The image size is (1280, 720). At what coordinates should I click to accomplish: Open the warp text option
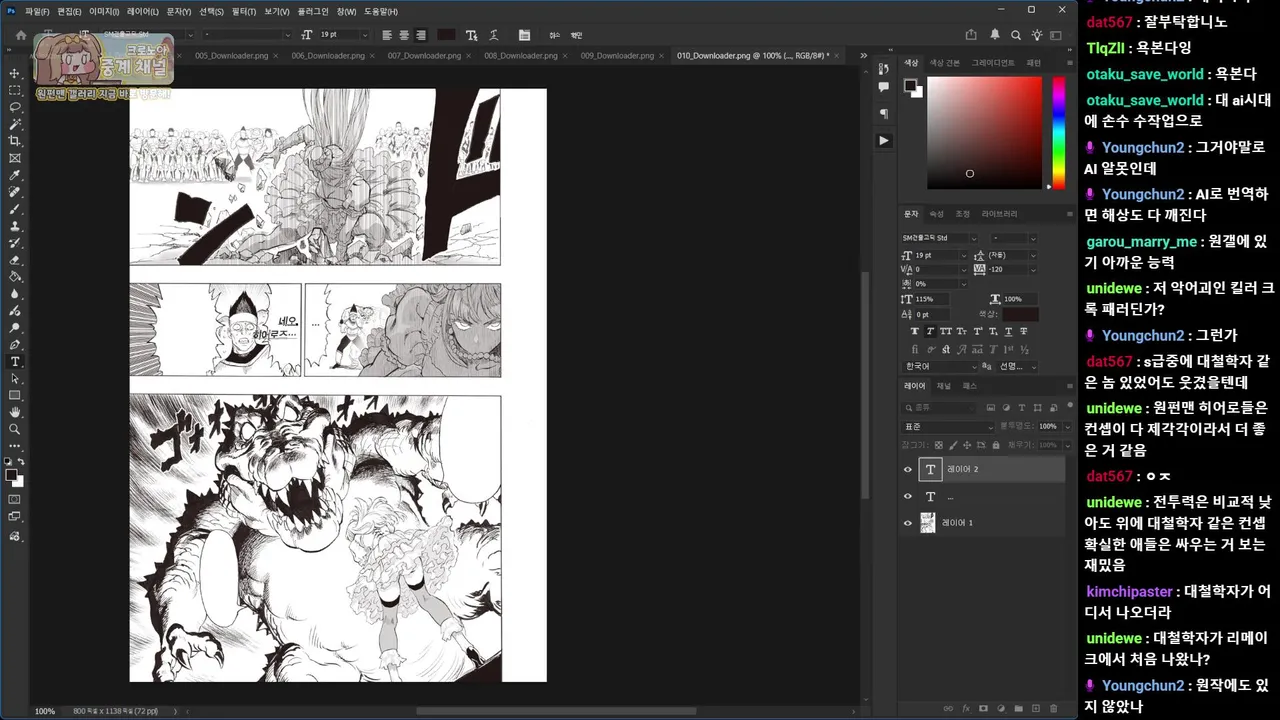tap(494, 35)
